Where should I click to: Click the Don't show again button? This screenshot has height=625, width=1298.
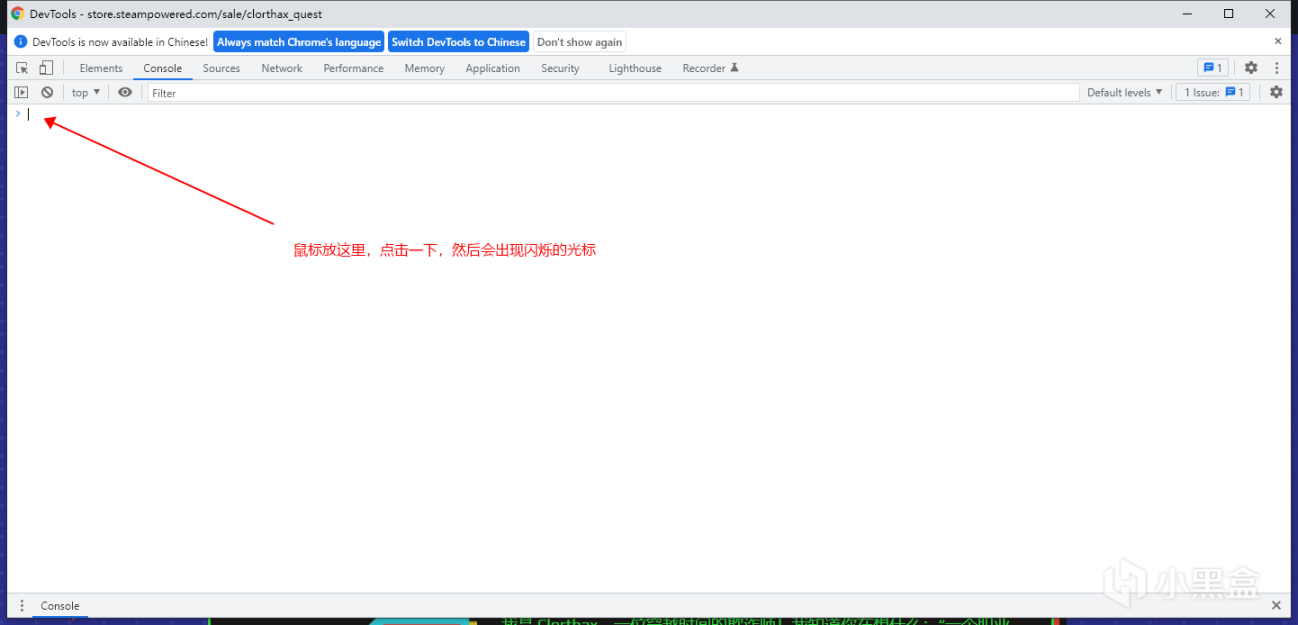click(579, 42)
